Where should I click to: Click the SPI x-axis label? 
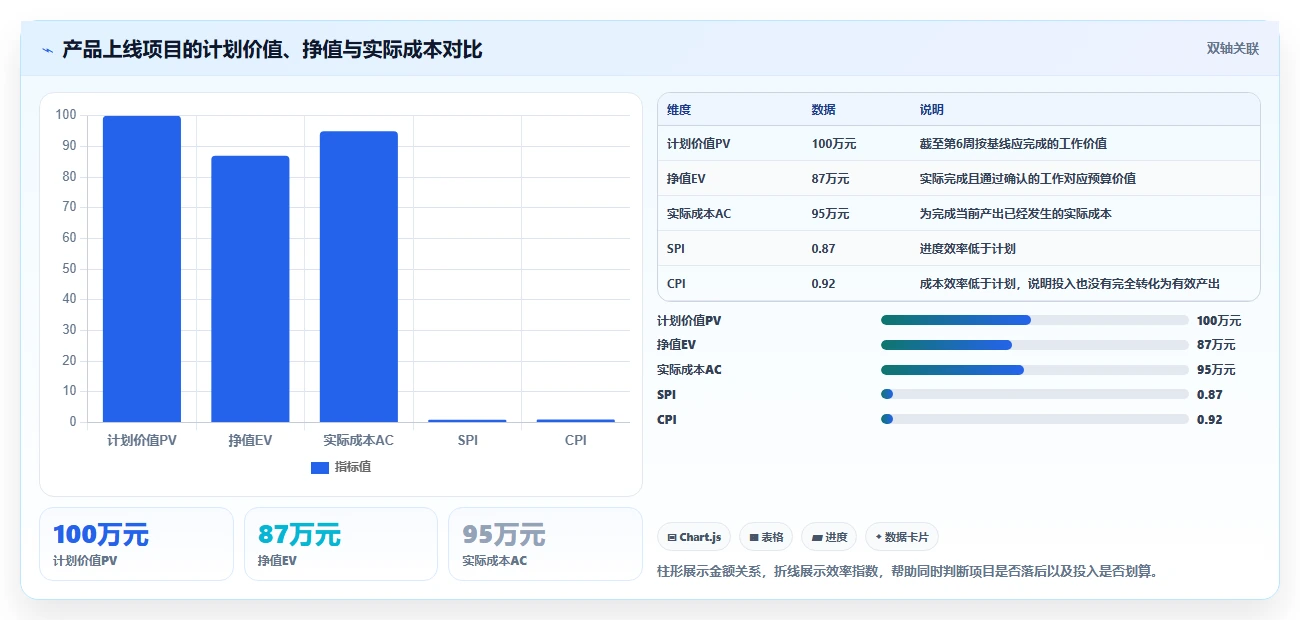pos(467,440)
